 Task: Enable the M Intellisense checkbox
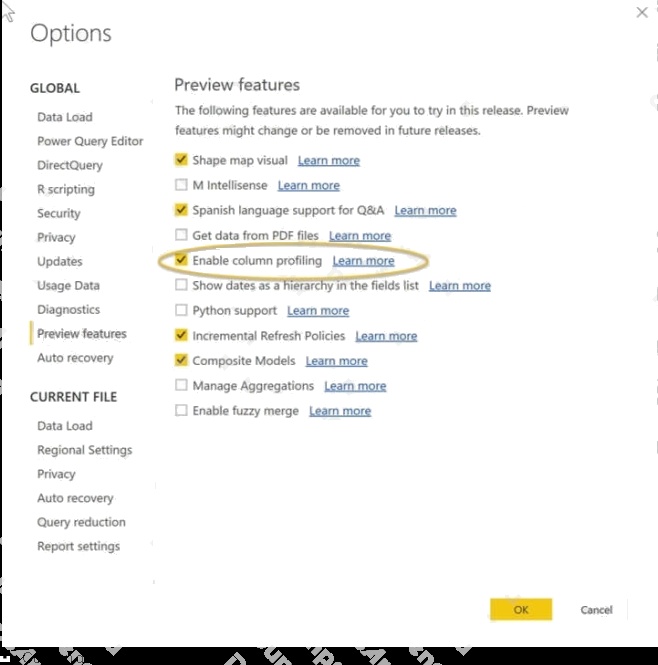click(181, 185)
